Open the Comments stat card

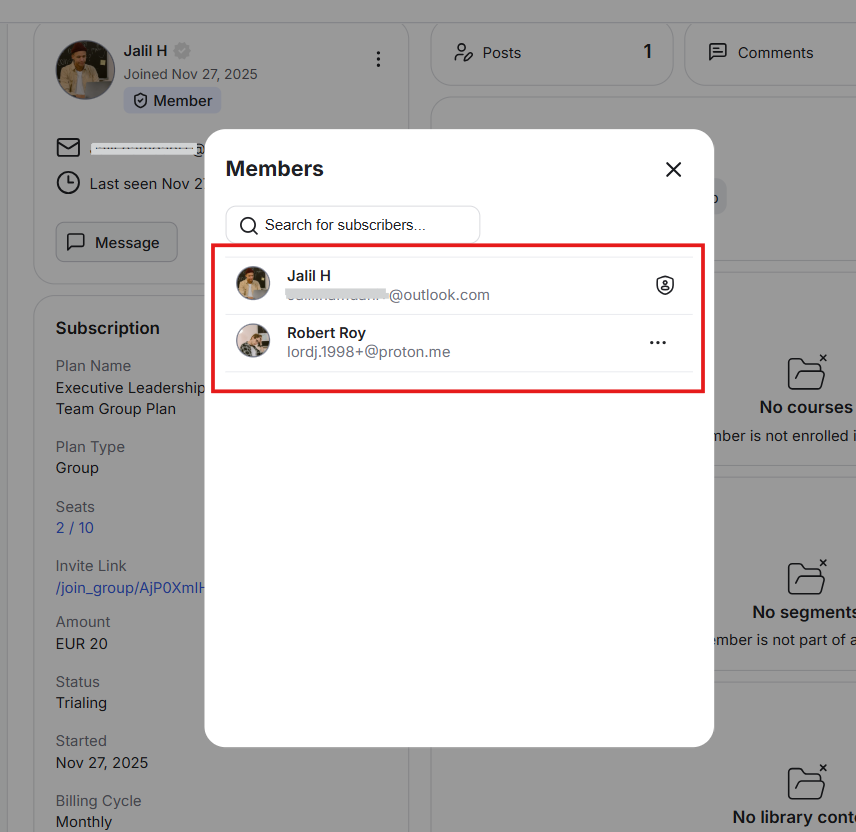point(770,53)
